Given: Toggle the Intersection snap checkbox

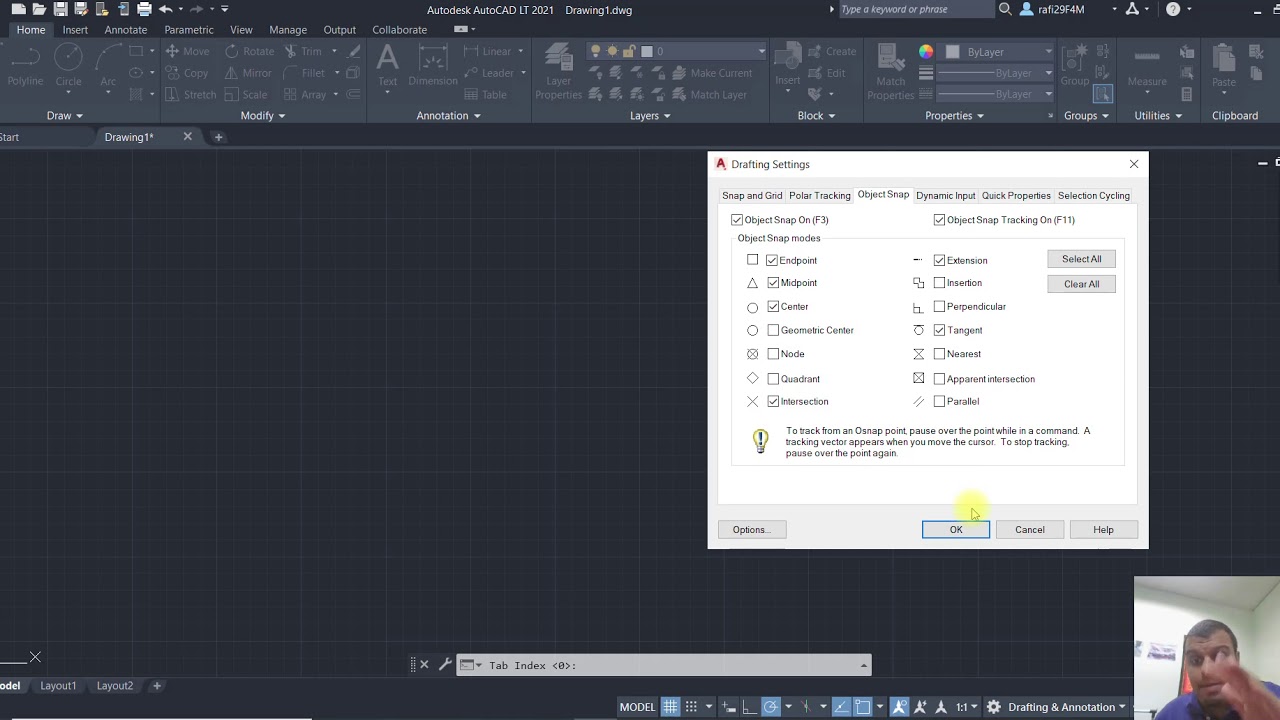Looking at the screenshot, I should tap(773, 401).
